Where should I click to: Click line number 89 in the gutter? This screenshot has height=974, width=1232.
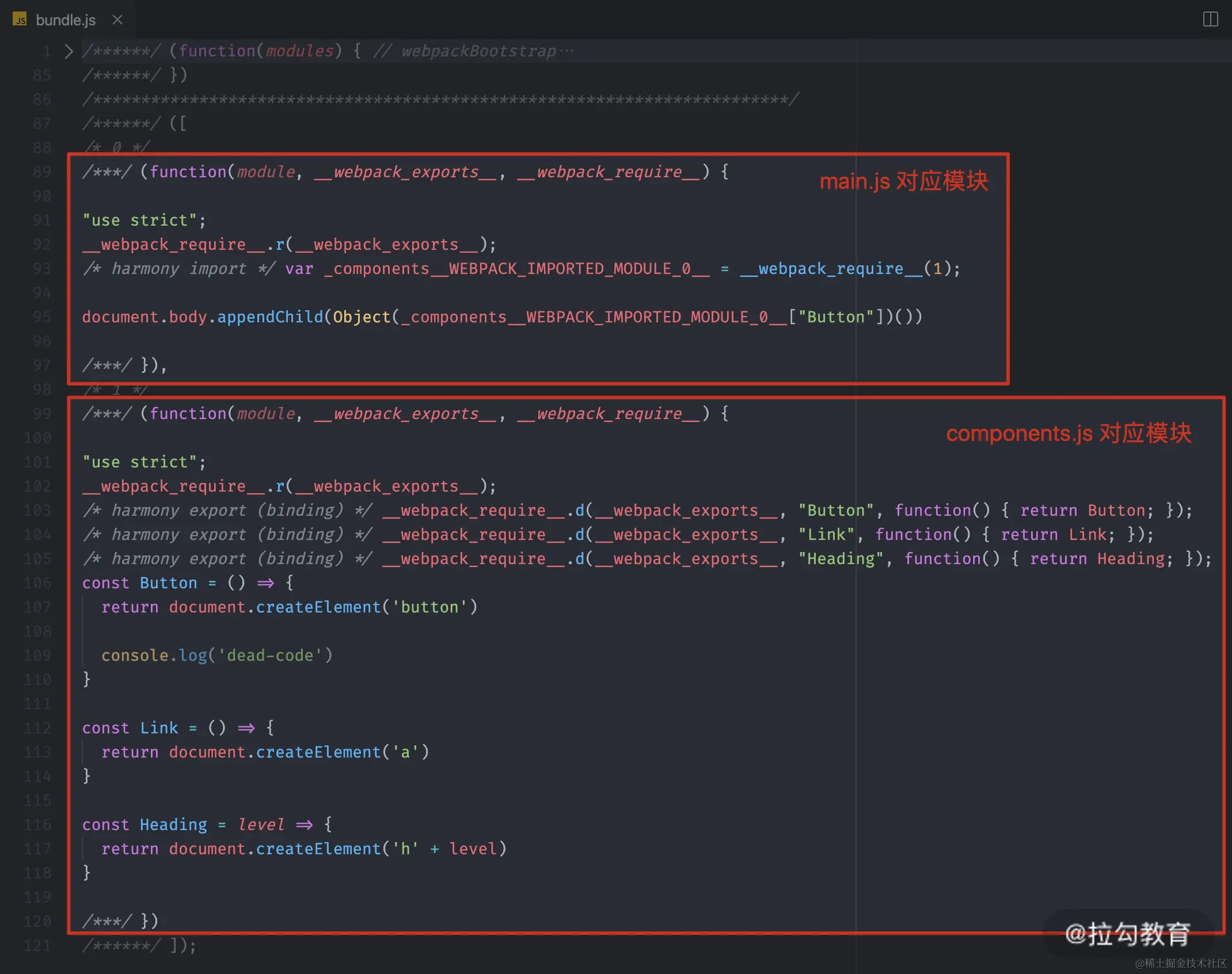41,172
